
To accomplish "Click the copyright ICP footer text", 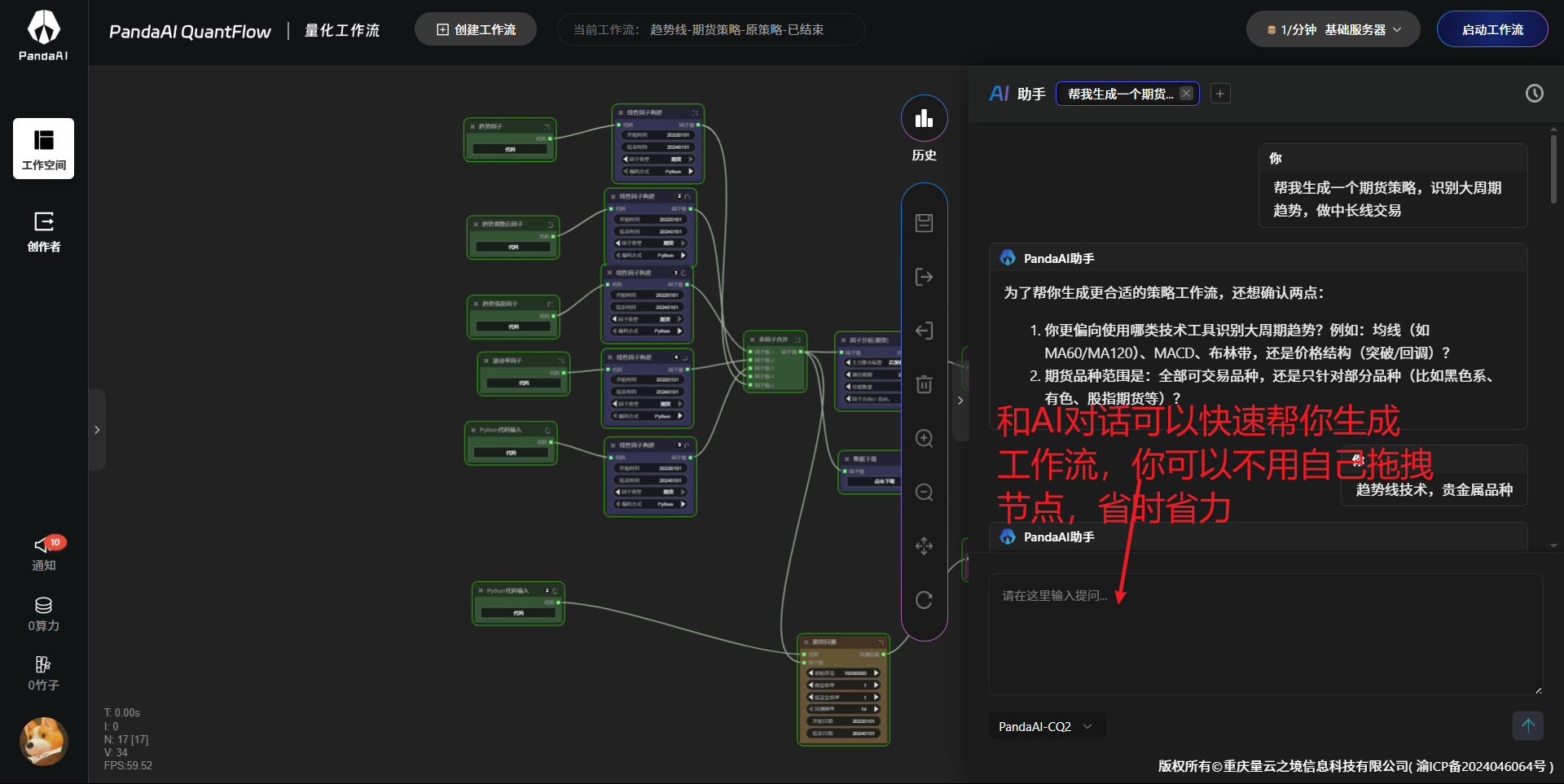I will pyautogui.click(x=1355, y=766).
